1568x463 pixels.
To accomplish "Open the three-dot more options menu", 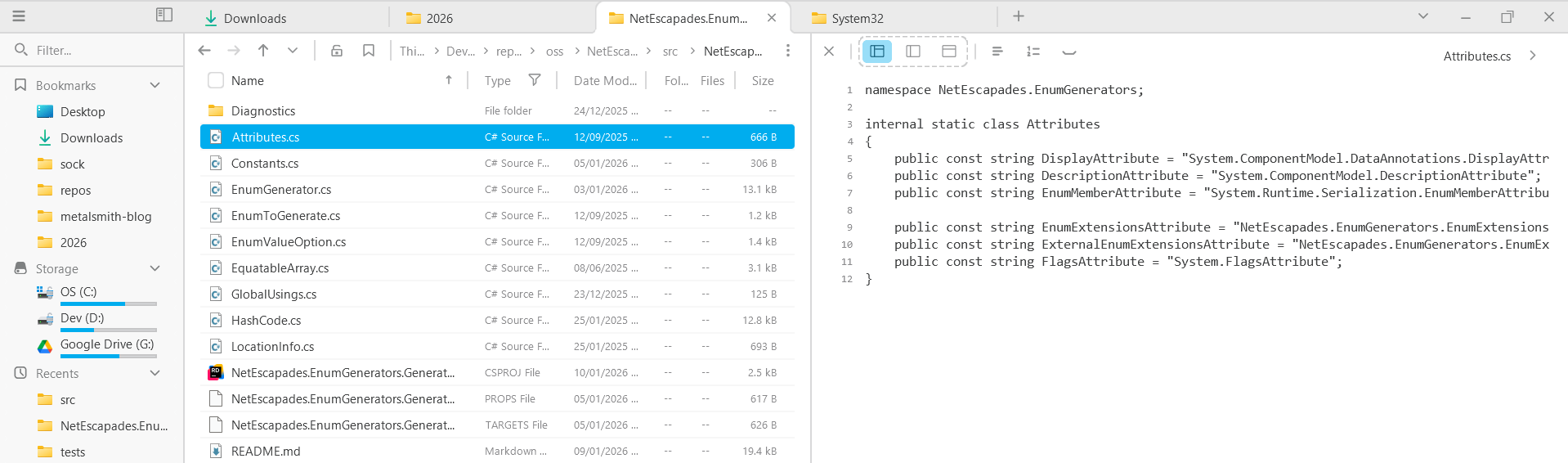I will (787, 51).
